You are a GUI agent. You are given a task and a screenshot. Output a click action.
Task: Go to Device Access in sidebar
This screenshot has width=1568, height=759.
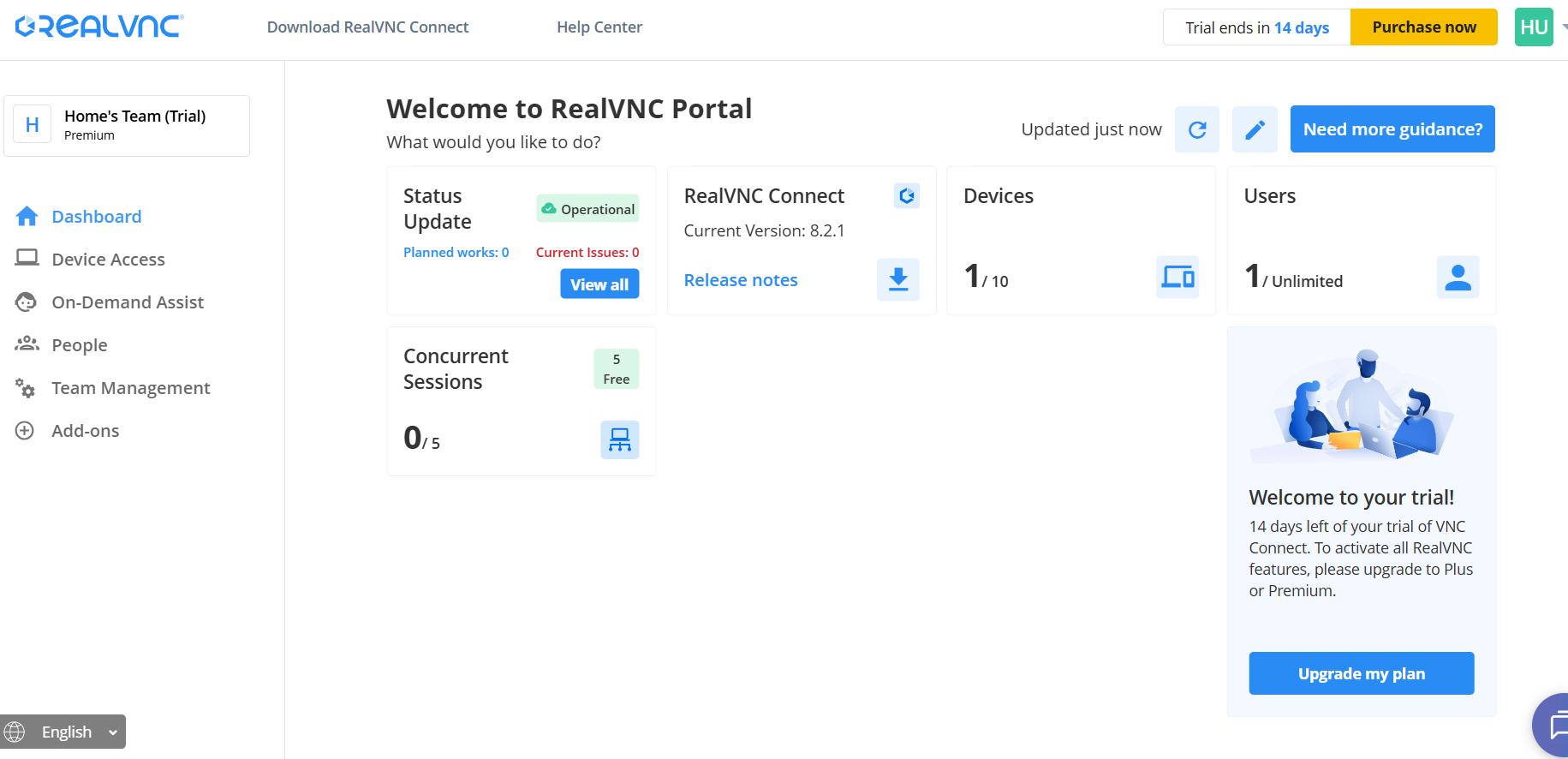point(108,260)
